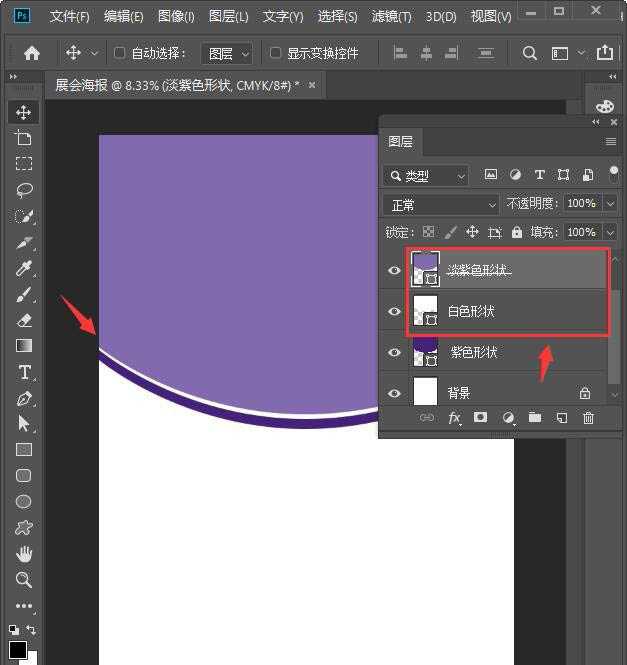The width and height of the screenshot is (627, 665).
Task: Create a new group with folder icon
Action: tap(534, 418)
